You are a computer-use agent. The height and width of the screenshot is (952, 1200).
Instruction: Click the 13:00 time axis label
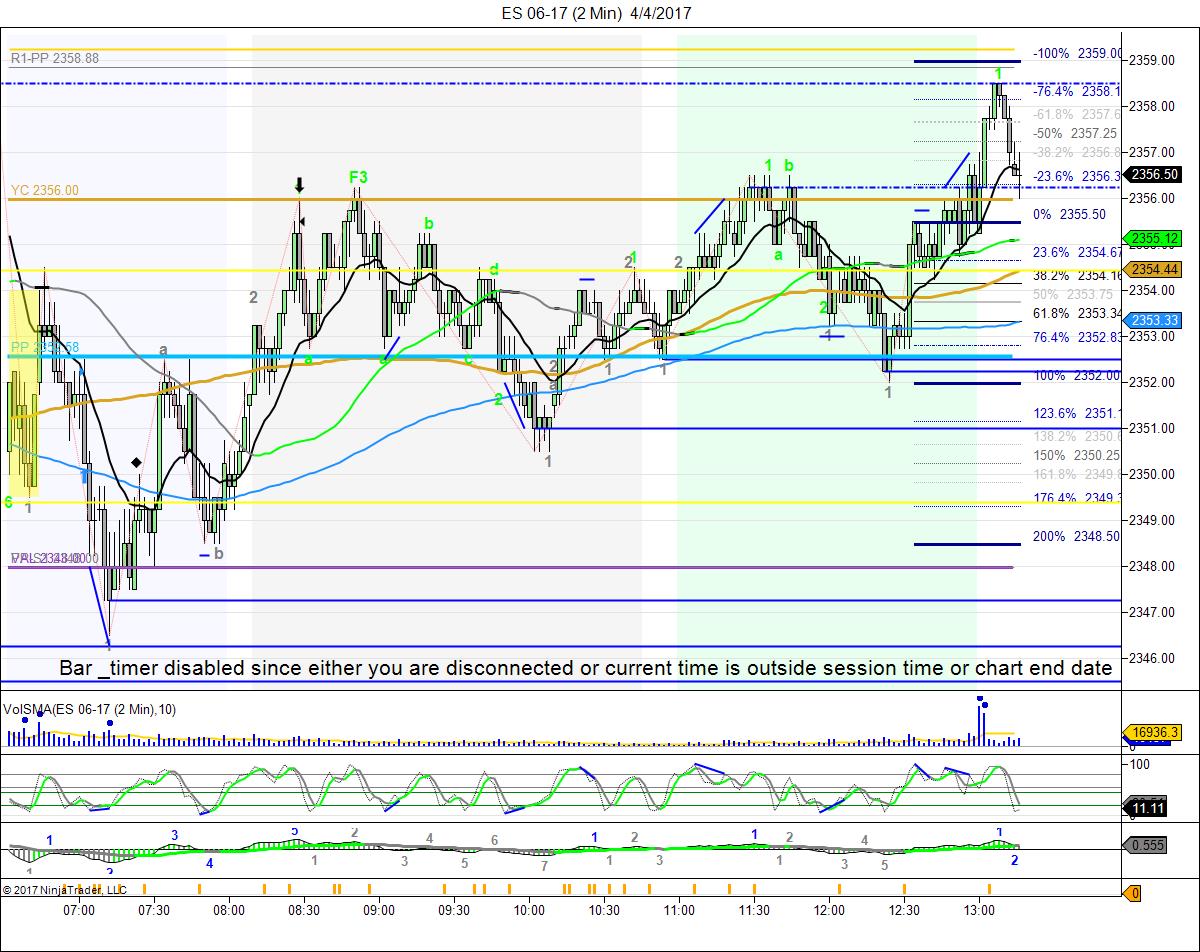[x=979, y=910]
